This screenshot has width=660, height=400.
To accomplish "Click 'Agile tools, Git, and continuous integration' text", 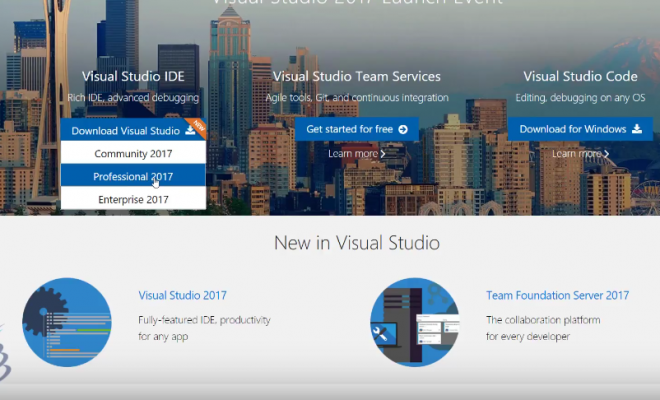I will (x=357, y=98).
